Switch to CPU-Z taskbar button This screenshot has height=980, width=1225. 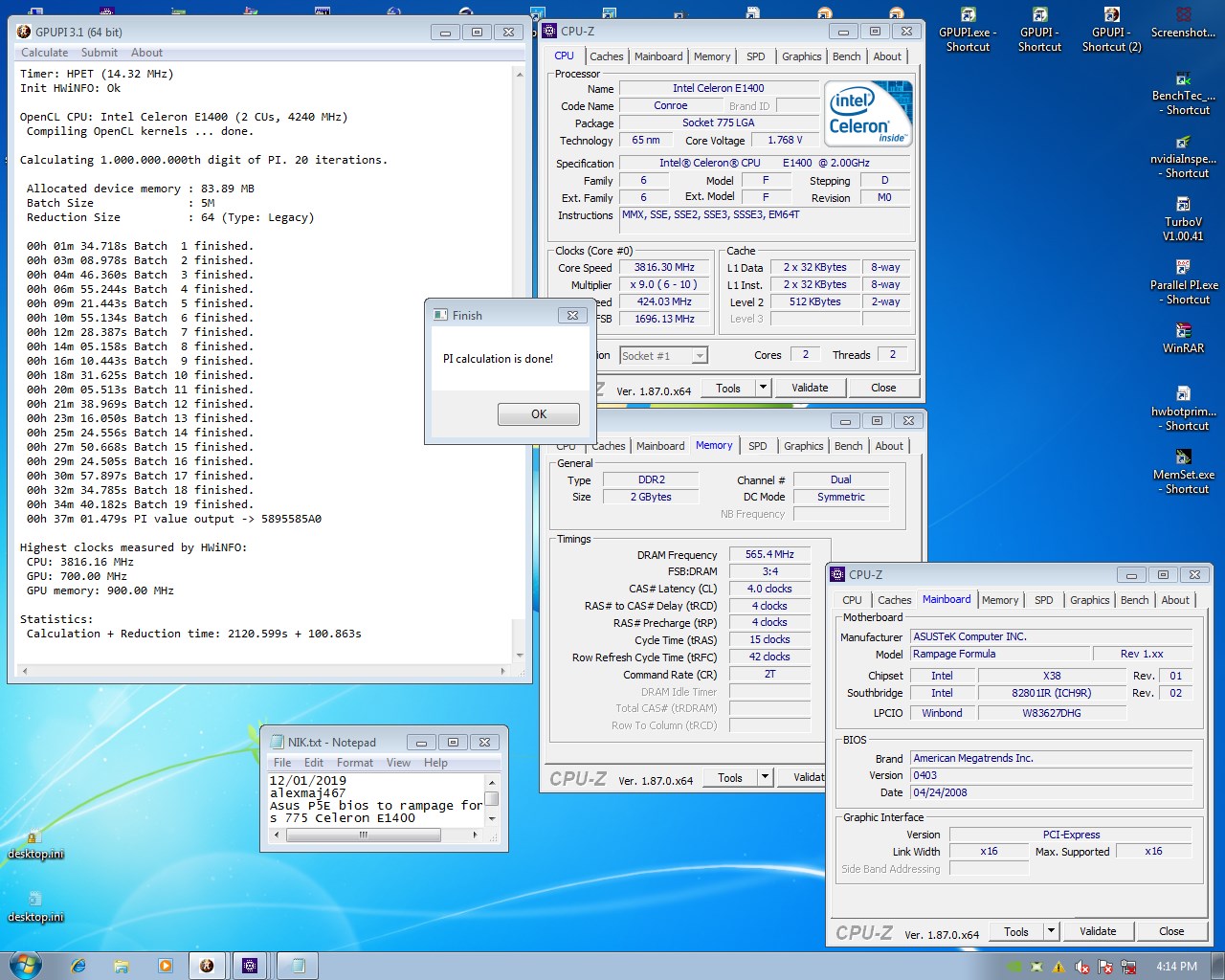[x=250, y=966]
